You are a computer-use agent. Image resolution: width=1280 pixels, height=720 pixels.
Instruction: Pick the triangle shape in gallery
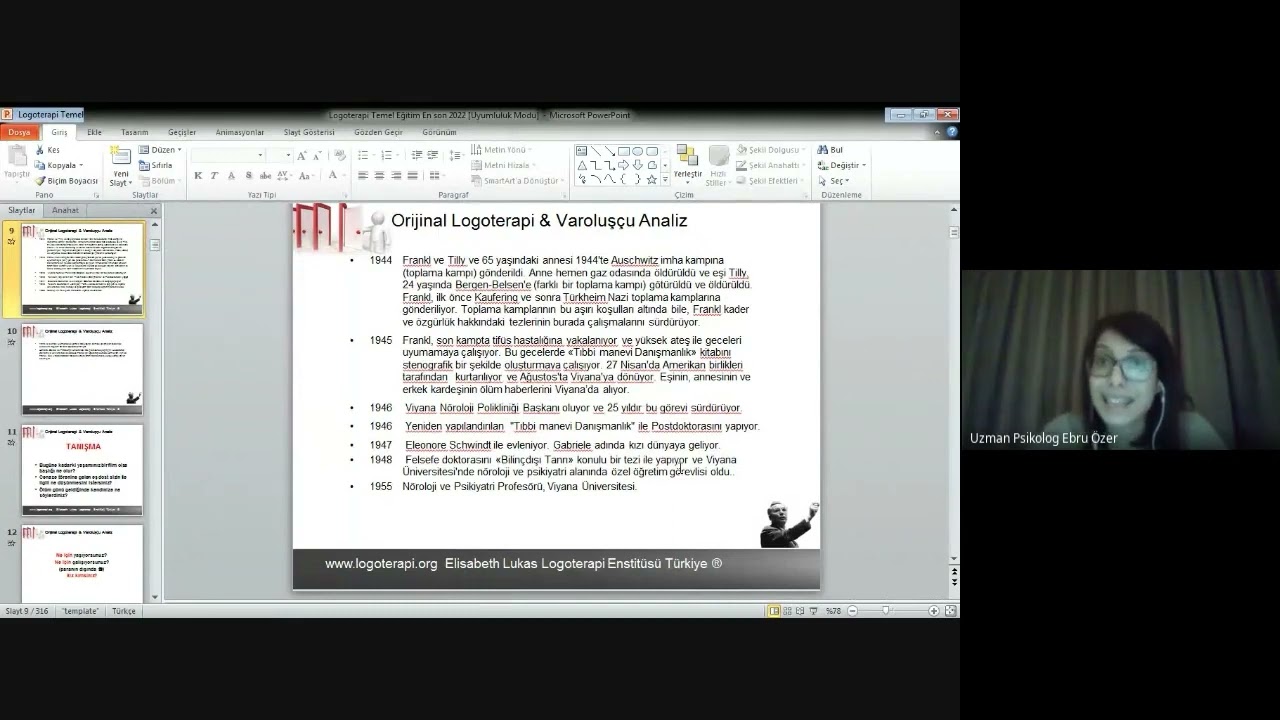click(582, 165)
